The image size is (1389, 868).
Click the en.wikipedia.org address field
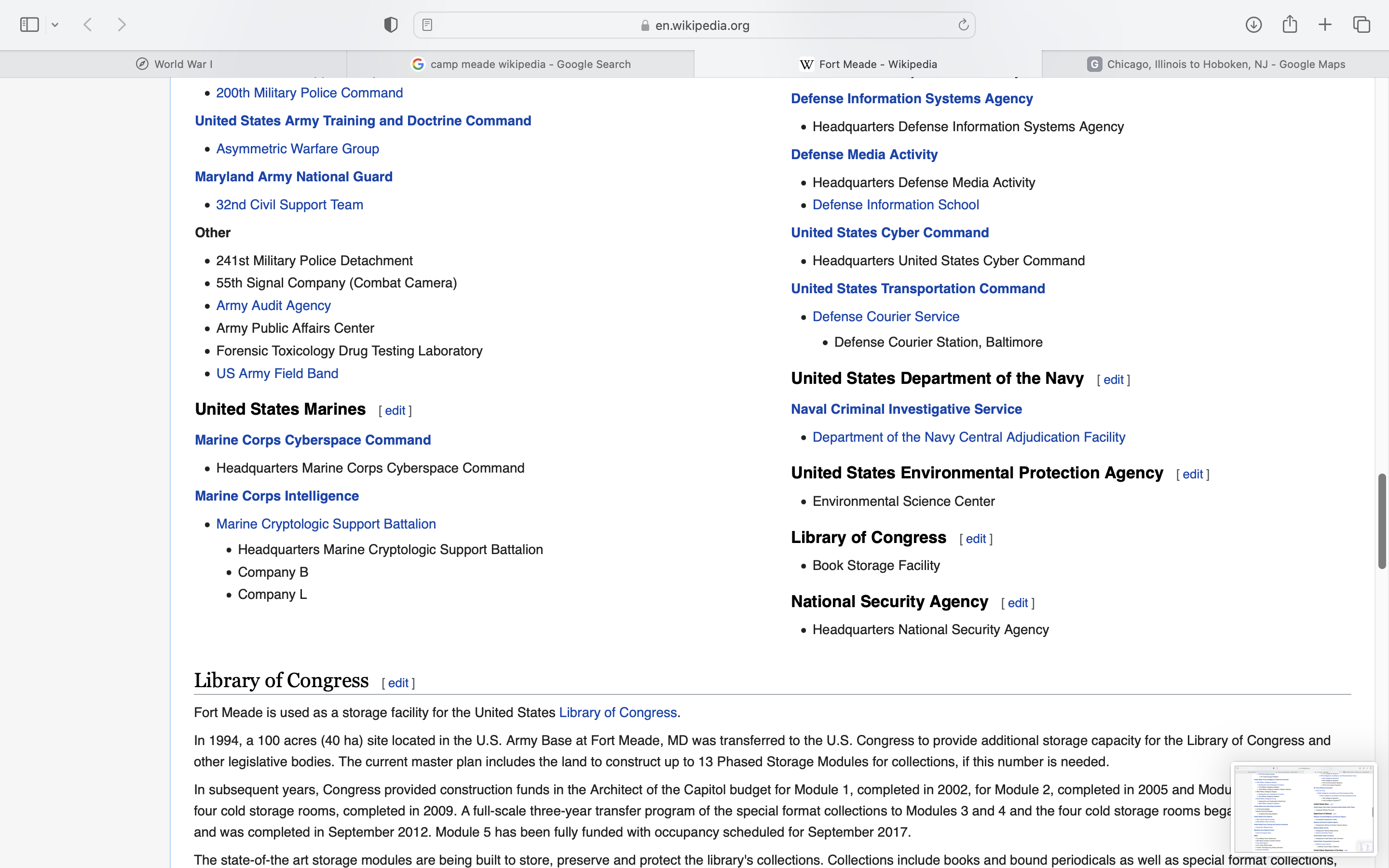pyautogui.click(x=701, y=25)
